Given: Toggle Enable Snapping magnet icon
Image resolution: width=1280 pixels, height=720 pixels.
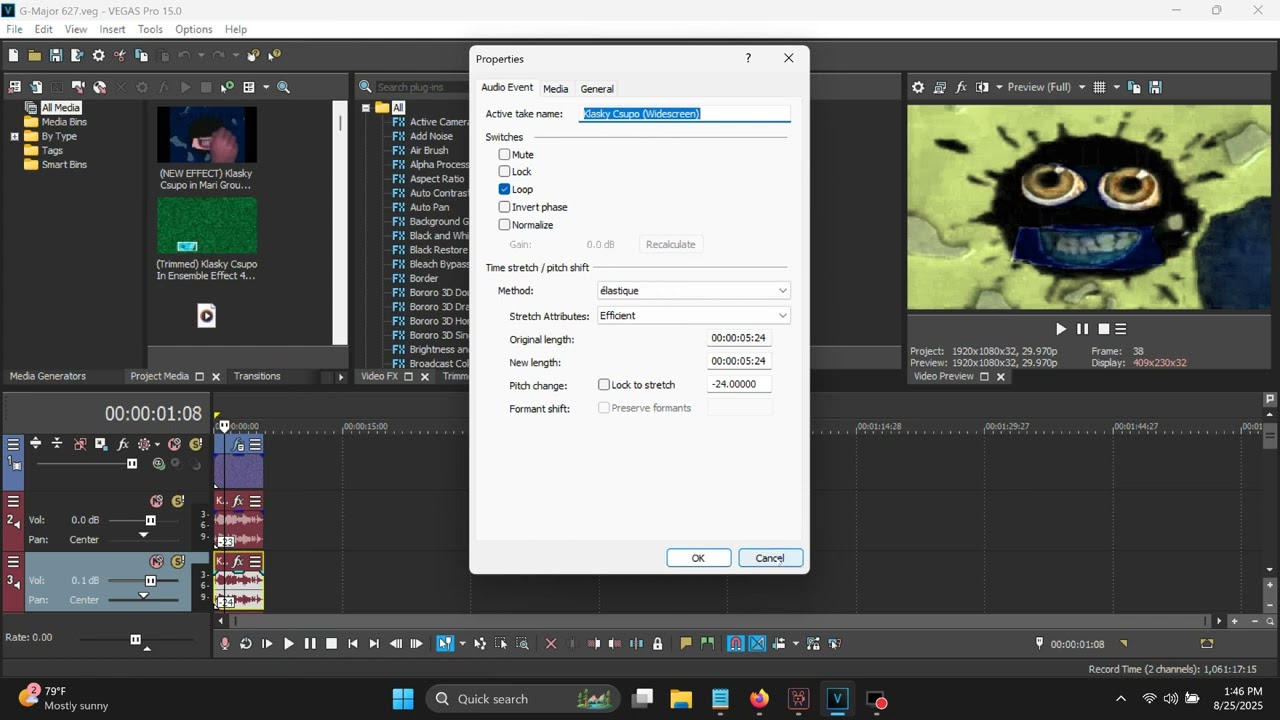Looking at the screenshot, I should click(x=735, y=644).
